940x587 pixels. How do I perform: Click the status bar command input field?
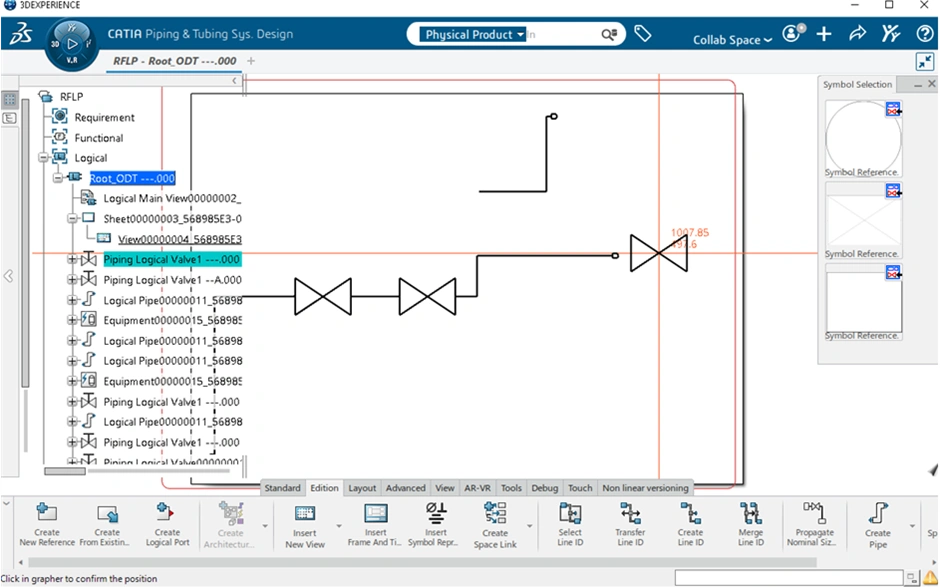pyautogui.click(x=789, y=578)
